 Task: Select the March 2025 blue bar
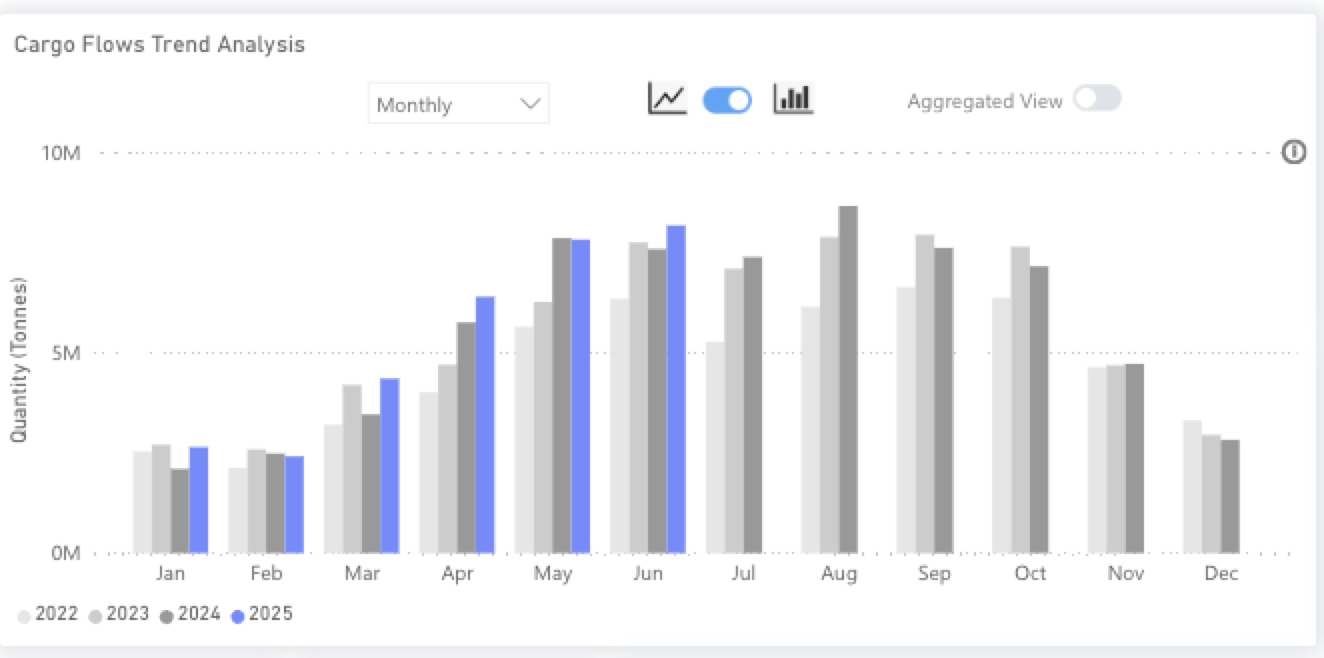[390, 466]
